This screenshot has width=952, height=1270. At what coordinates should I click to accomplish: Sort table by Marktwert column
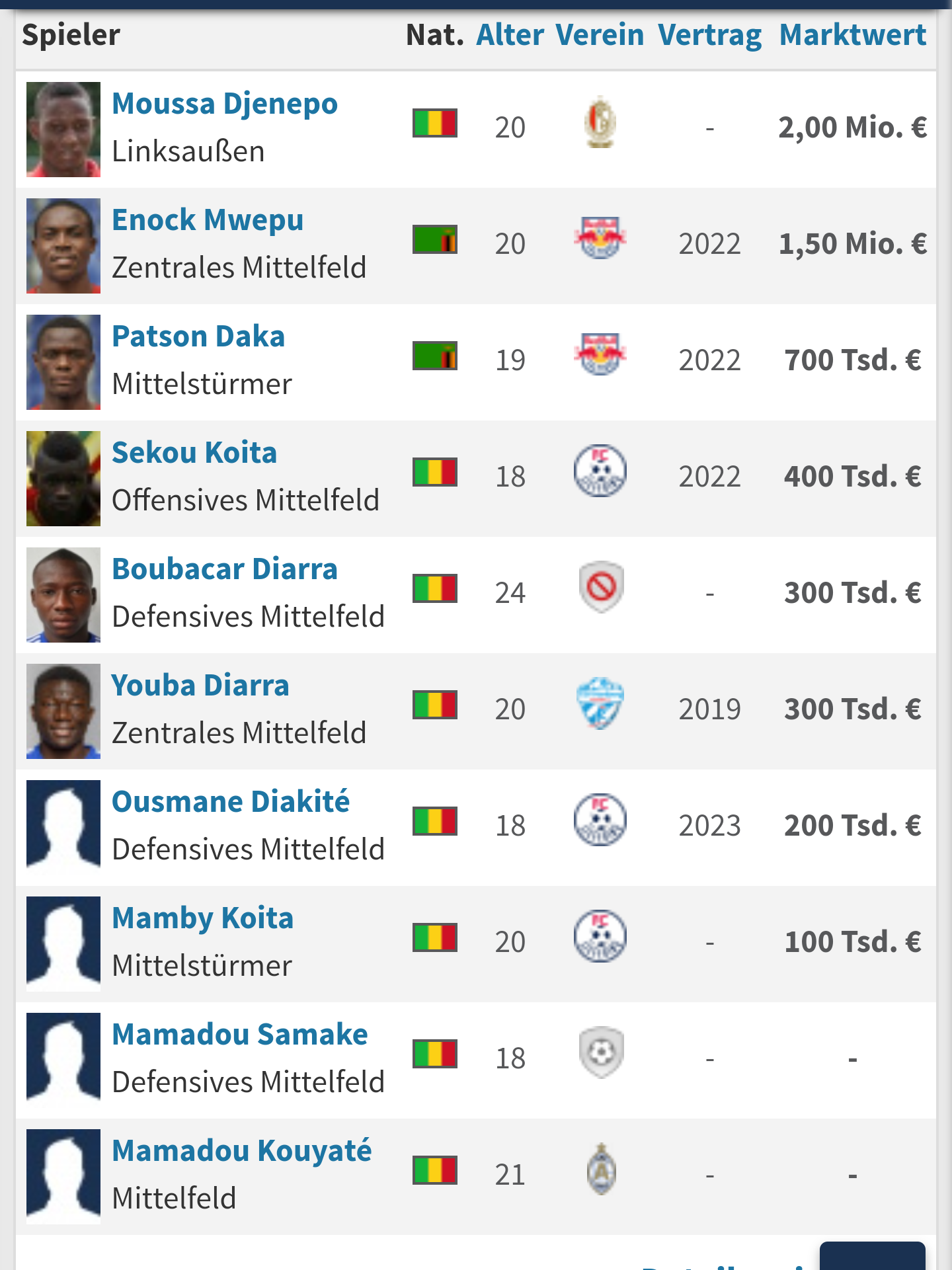(853, 34)
